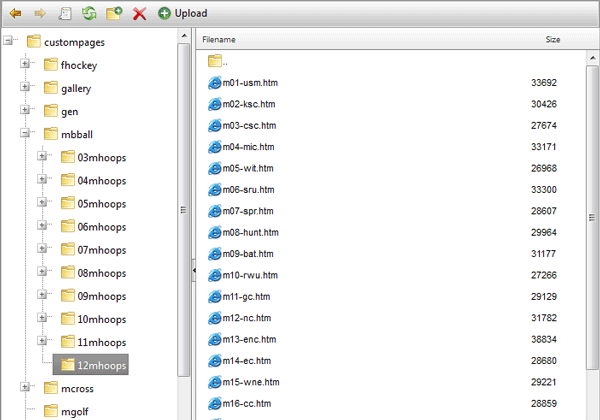
Task: Click the file list scroll up arrow
Action: [x=593, y=58]
